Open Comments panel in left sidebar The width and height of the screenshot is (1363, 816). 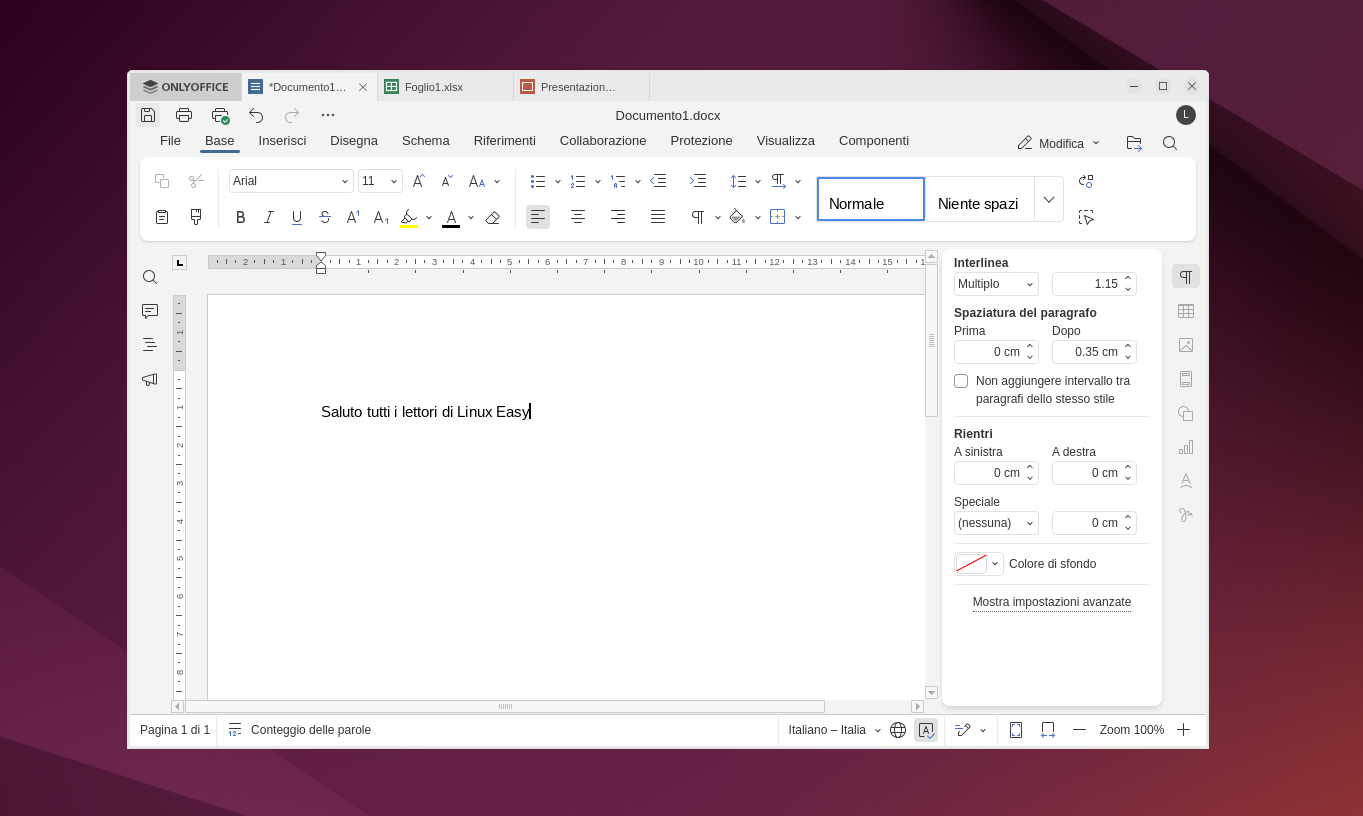[x=150, y=311]
